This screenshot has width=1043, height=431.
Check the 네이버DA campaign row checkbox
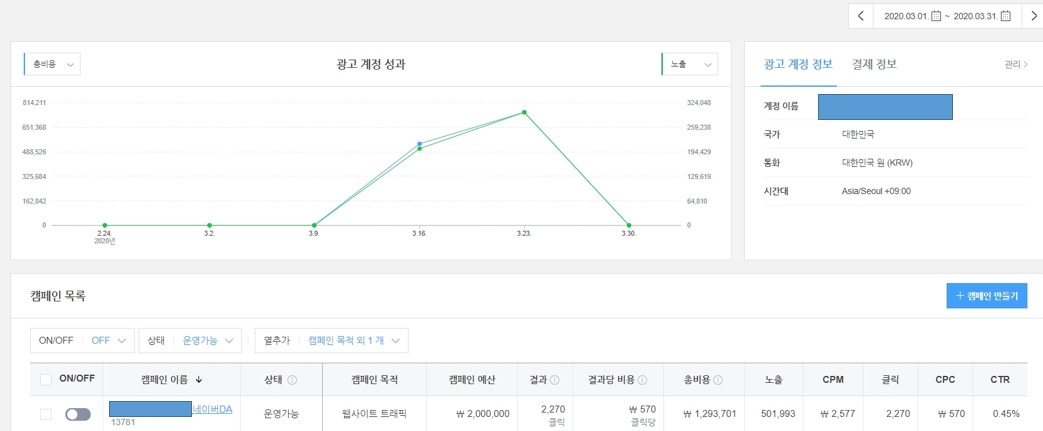coord(46,414)
